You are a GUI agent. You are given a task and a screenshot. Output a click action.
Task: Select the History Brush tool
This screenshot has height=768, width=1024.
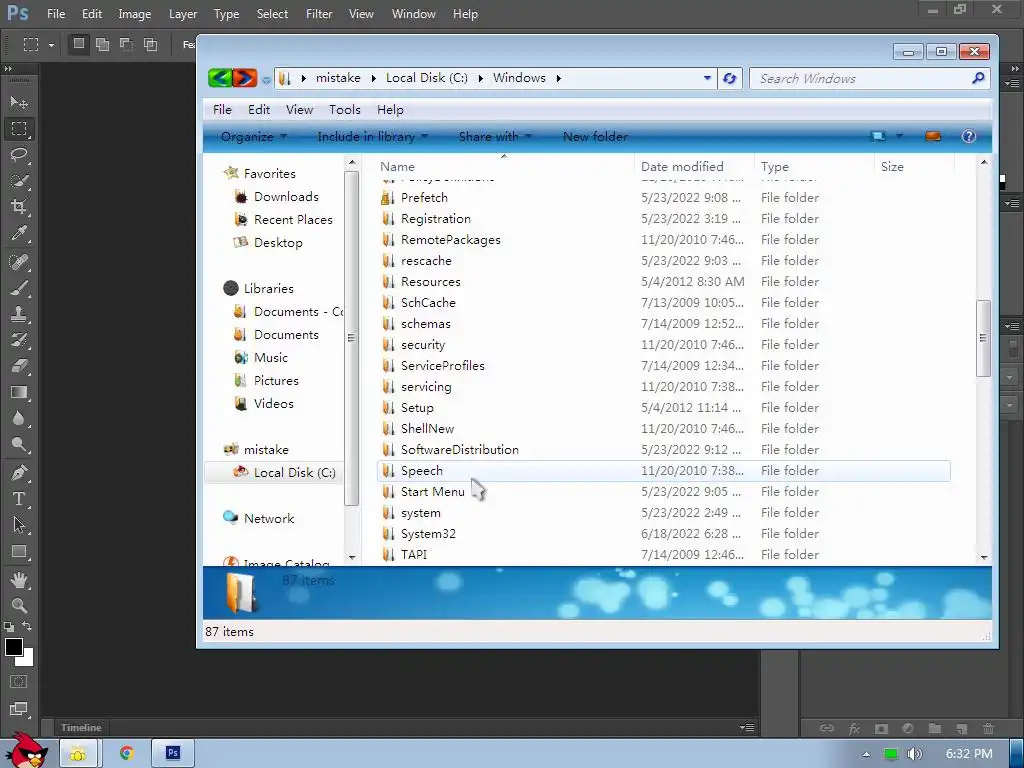[x=19, y=340]
